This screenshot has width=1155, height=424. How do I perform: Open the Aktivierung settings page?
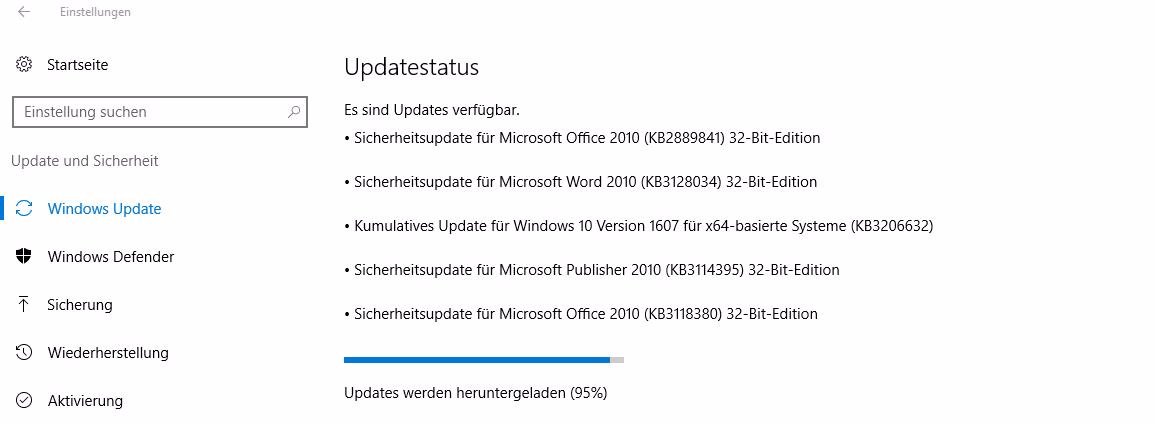point(85,401)
